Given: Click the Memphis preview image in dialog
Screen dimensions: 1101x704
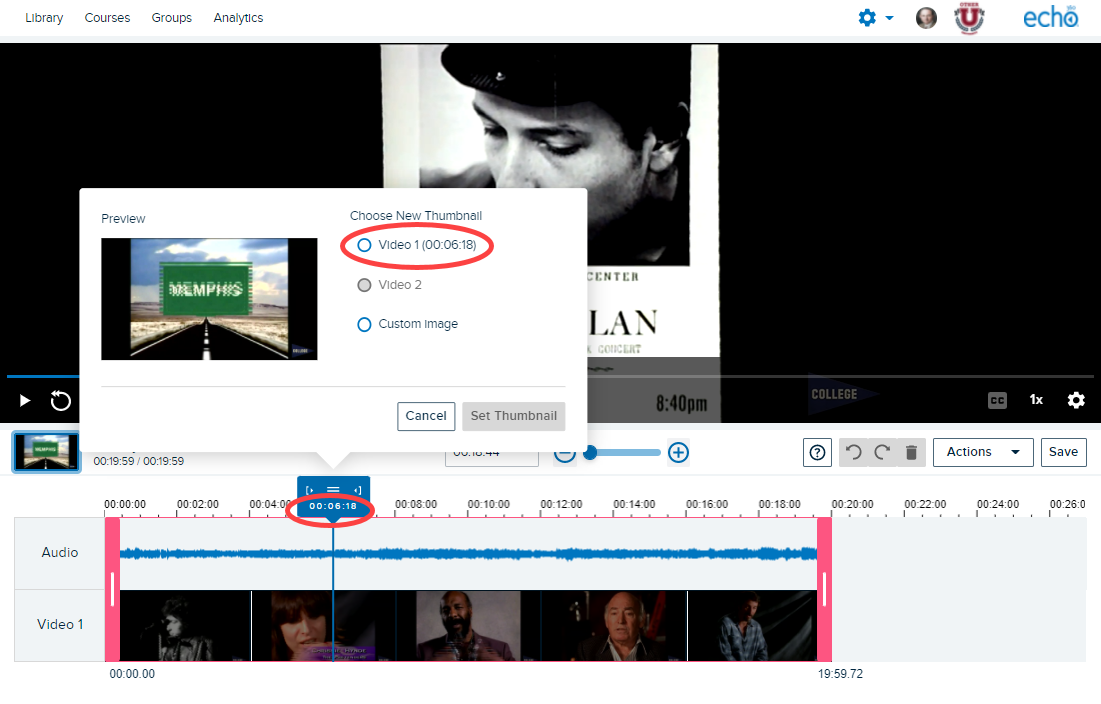Looking at the screenshot, I should (x=209, y=299).
